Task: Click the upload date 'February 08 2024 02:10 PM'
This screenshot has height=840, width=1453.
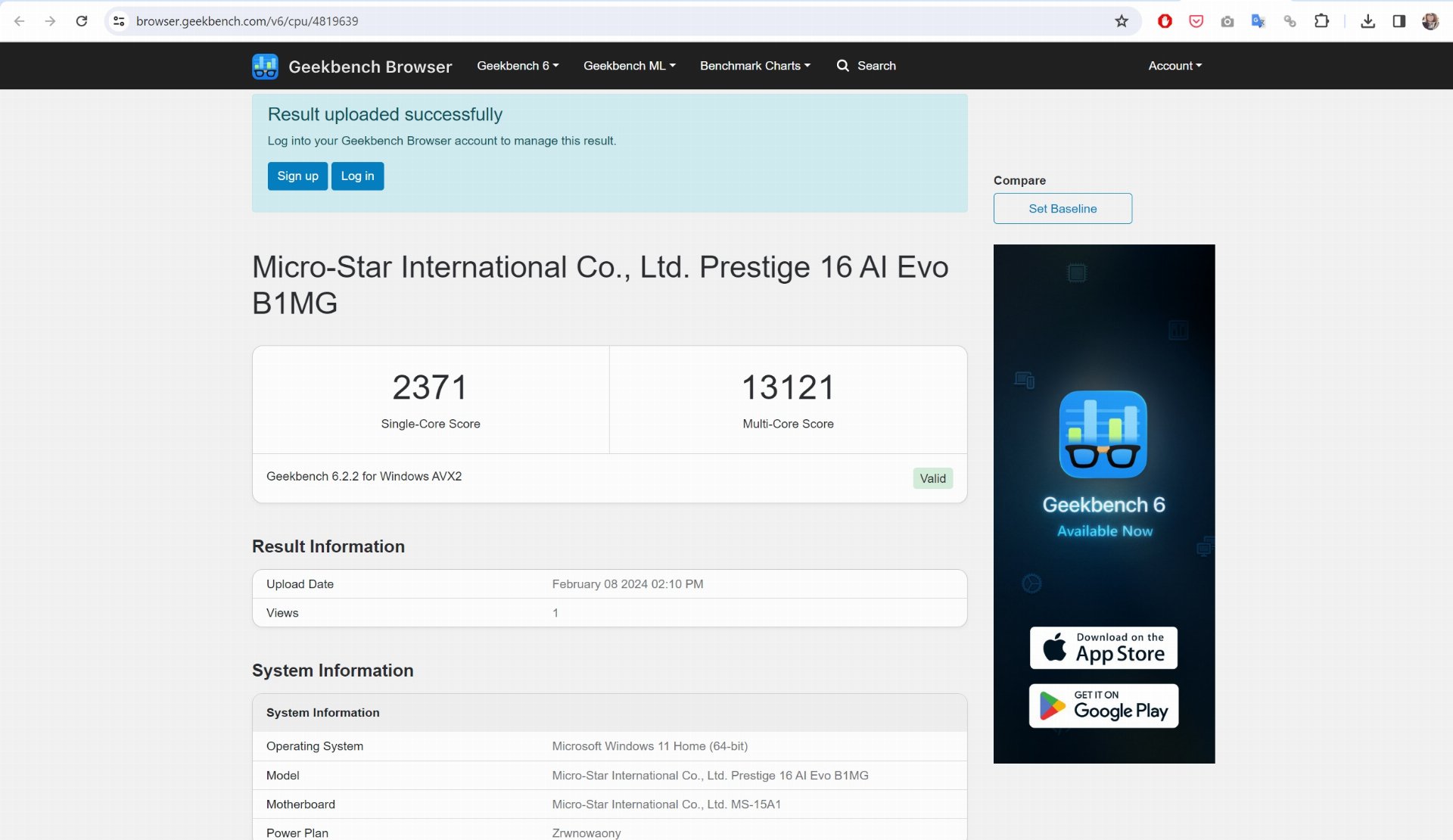Action: point(627,584)
